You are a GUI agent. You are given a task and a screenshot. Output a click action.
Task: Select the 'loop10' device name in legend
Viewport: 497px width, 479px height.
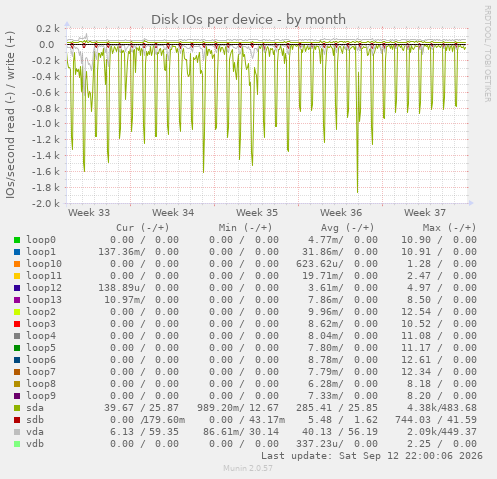44,264
